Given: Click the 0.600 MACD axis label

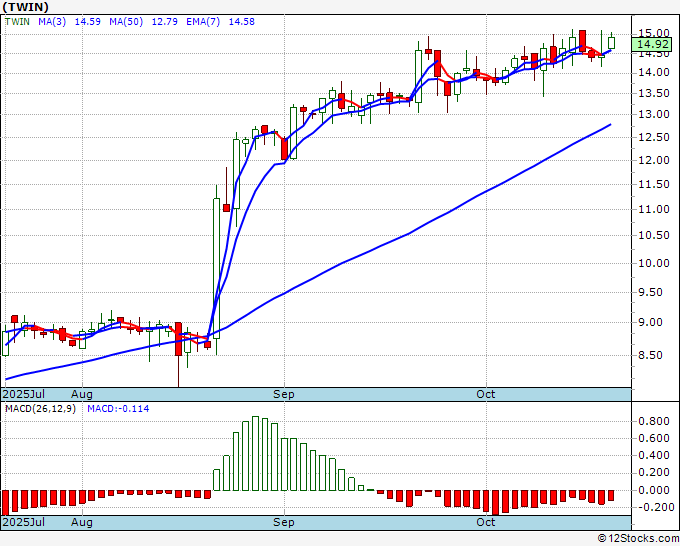Looking at the screenshot, I should (654, 438).
